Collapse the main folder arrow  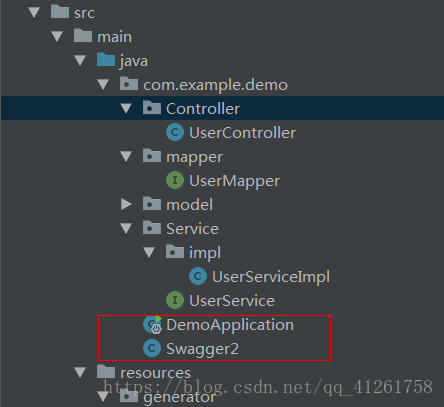57,36
